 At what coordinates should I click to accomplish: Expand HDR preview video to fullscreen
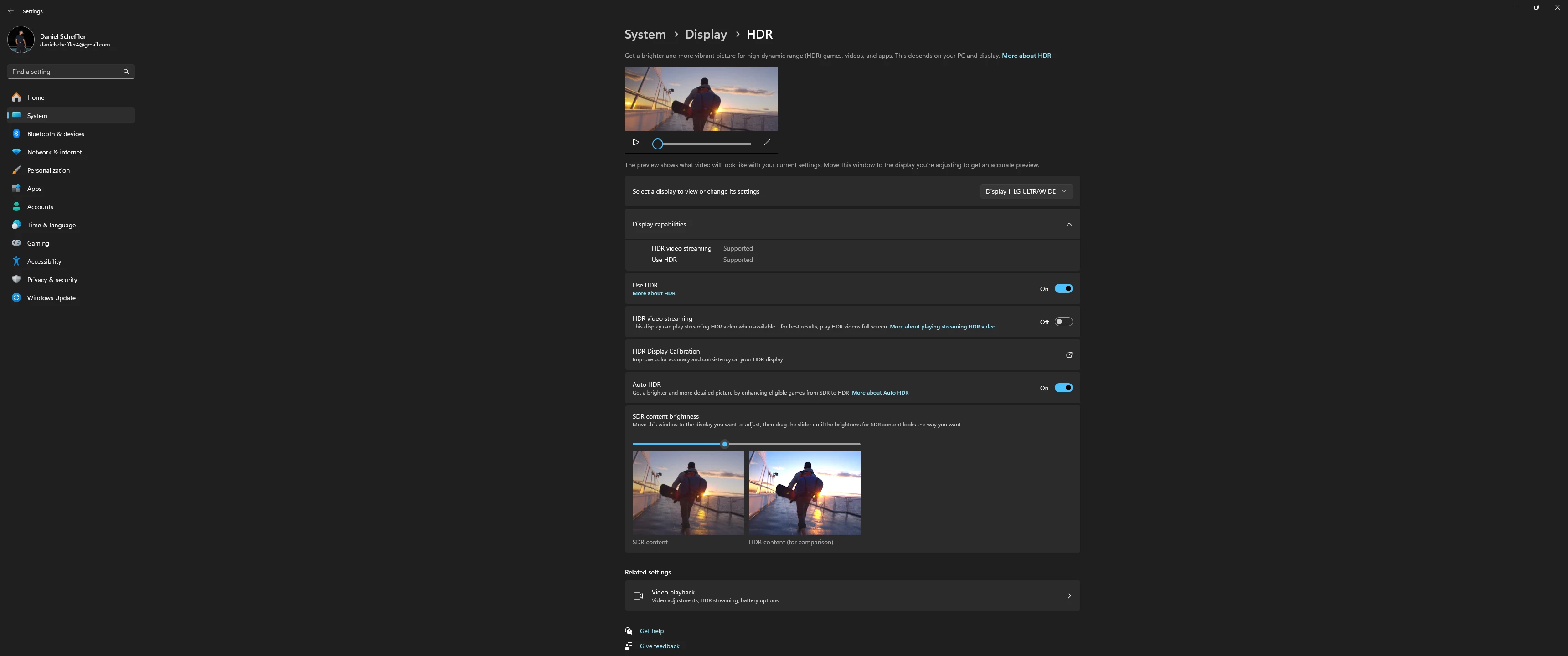click(767, 143)
